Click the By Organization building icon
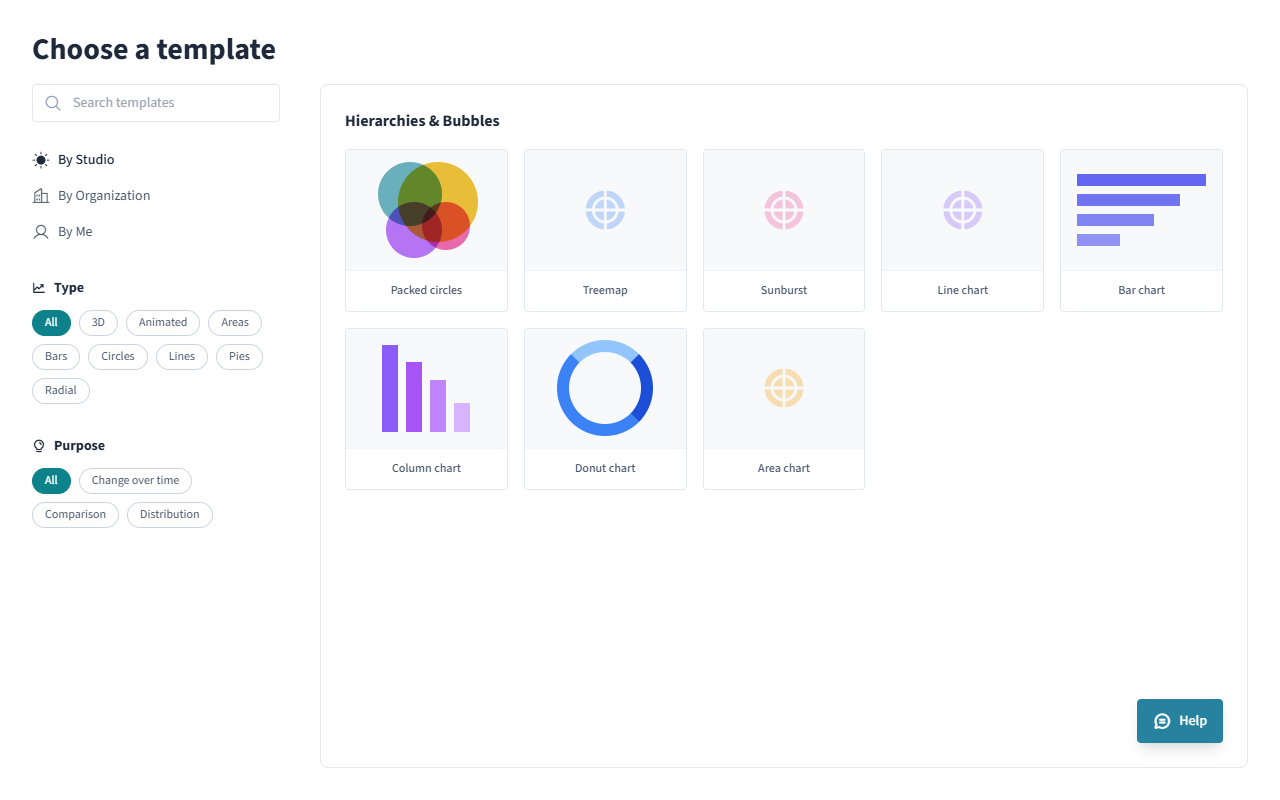The width and height of the screenshot is (1280, 800). click(x=41, y=196)
